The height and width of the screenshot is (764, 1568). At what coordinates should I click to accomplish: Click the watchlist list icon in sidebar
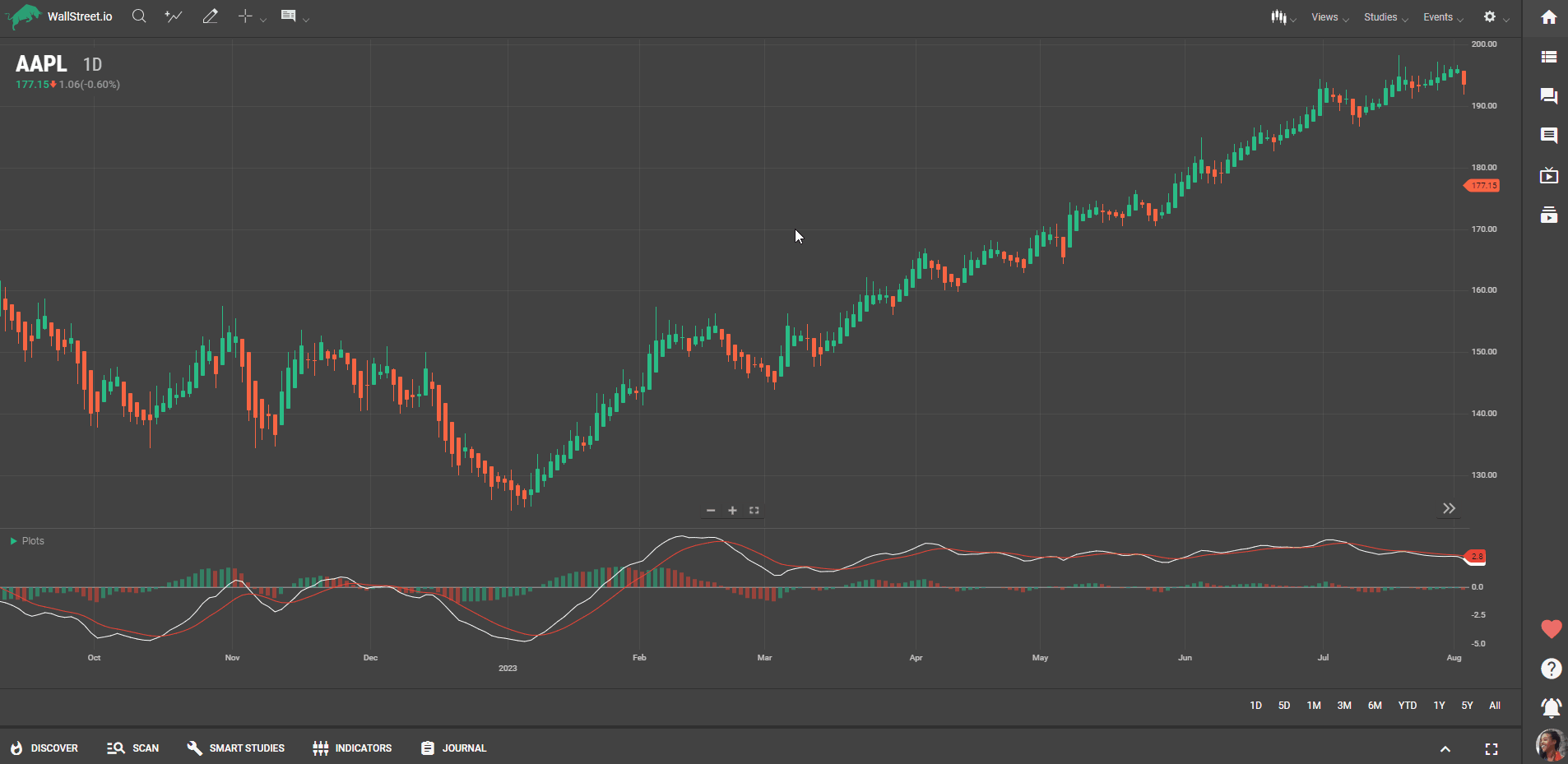(1549, 57)
